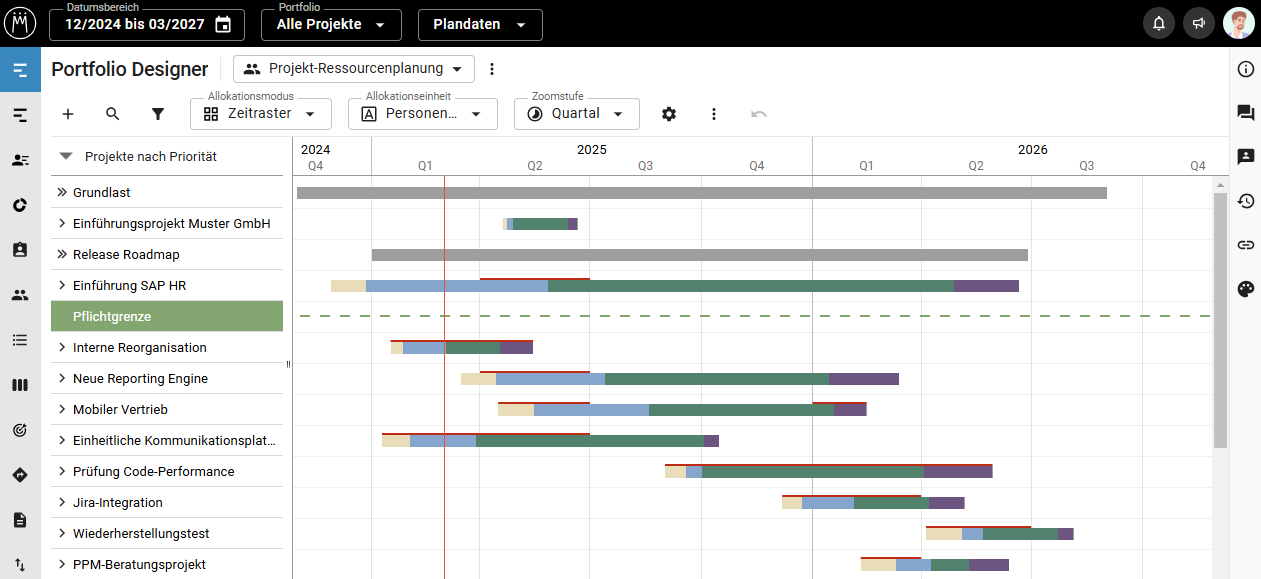
Task: Expand the Grundlast double chevron
Action: (62, 192)
